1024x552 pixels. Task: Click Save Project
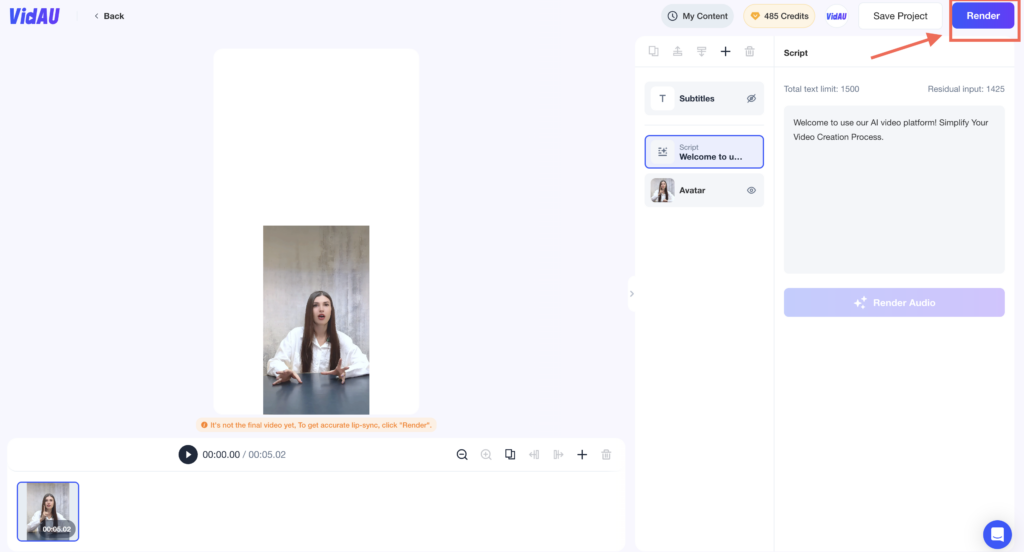(900, 16)
